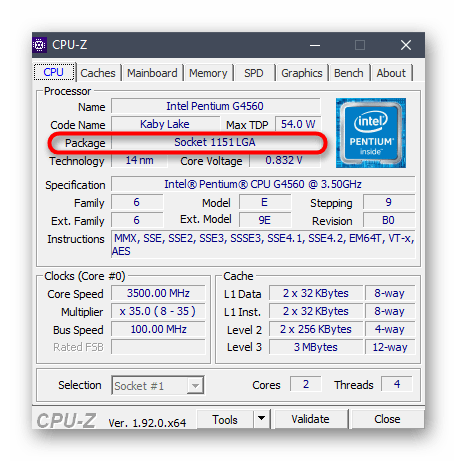Click the L1 Inst. associativity 8-way
Screen dimensions: 457x461
click(x=390, y=311)
